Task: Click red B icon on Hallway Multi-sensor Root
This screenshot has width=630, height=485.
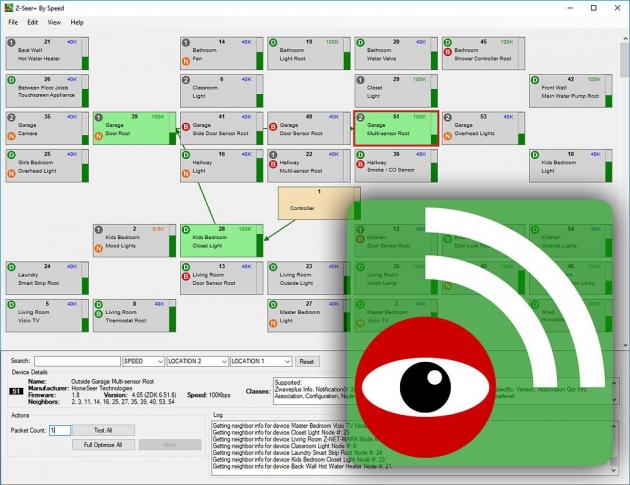Action: coord(273,164)
